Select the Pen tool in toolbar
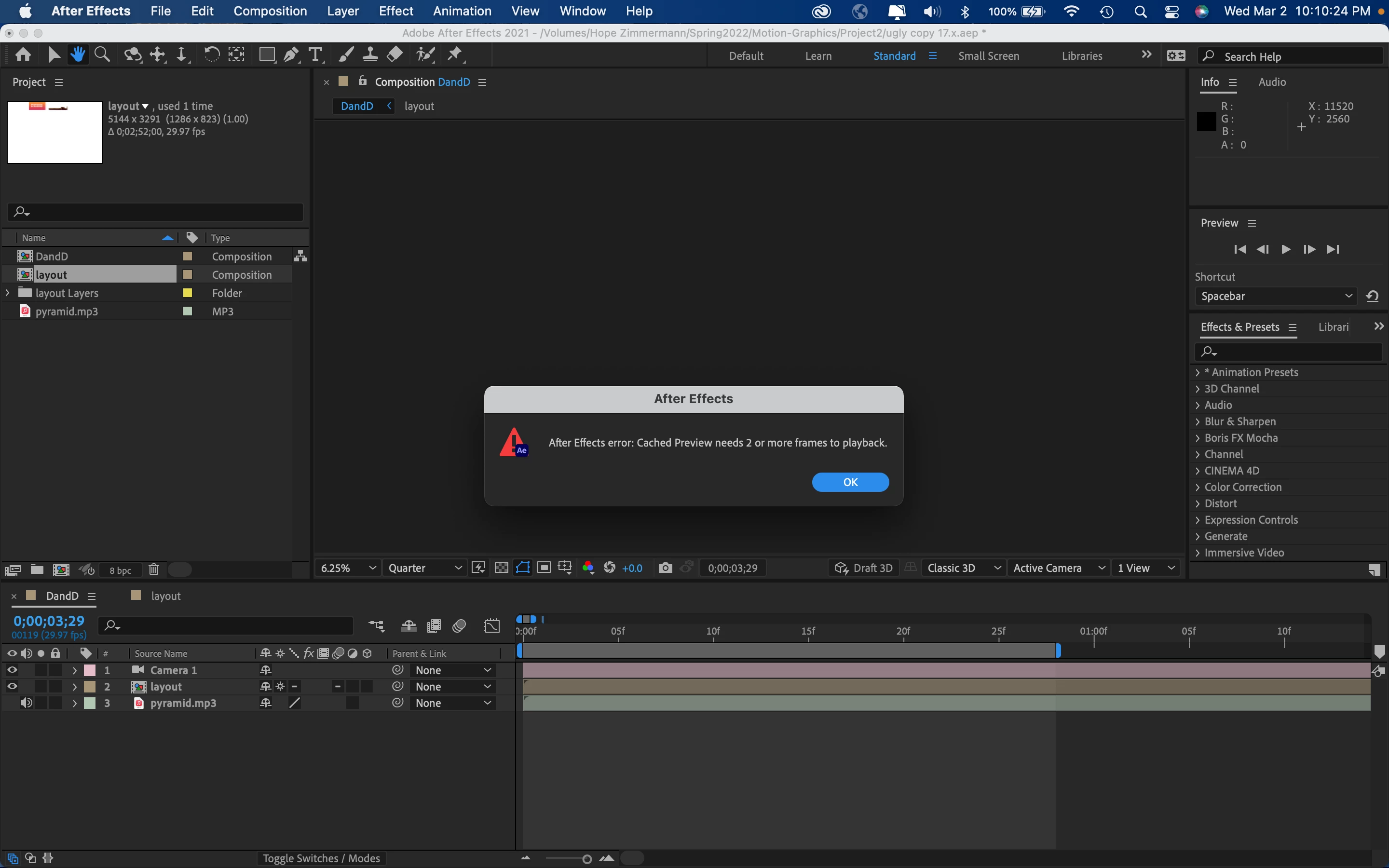Screen dimensions: 1389x868 coord(291,54)
